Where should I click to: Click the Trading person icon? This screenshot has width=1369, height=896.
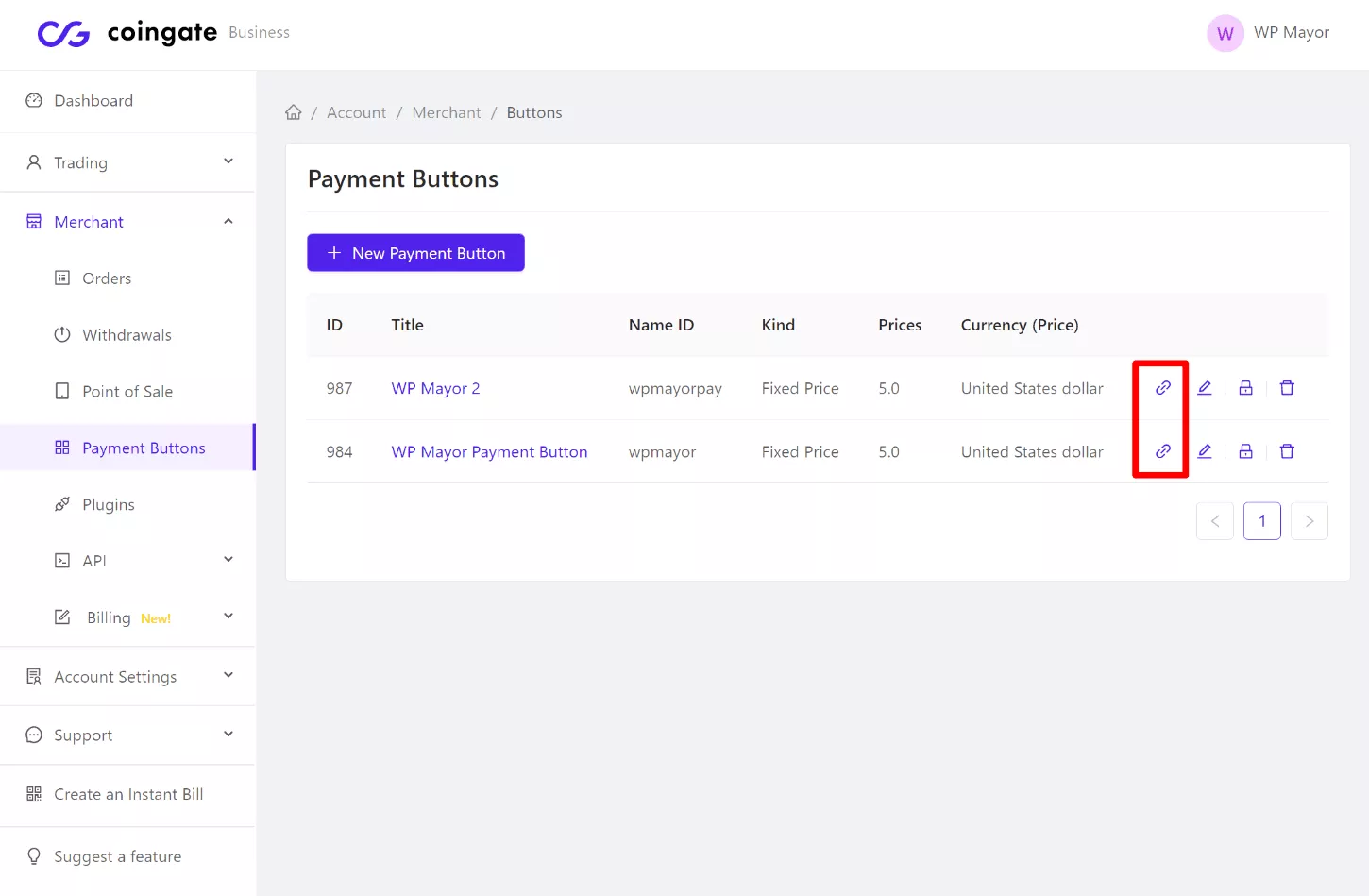pos(34,162)
